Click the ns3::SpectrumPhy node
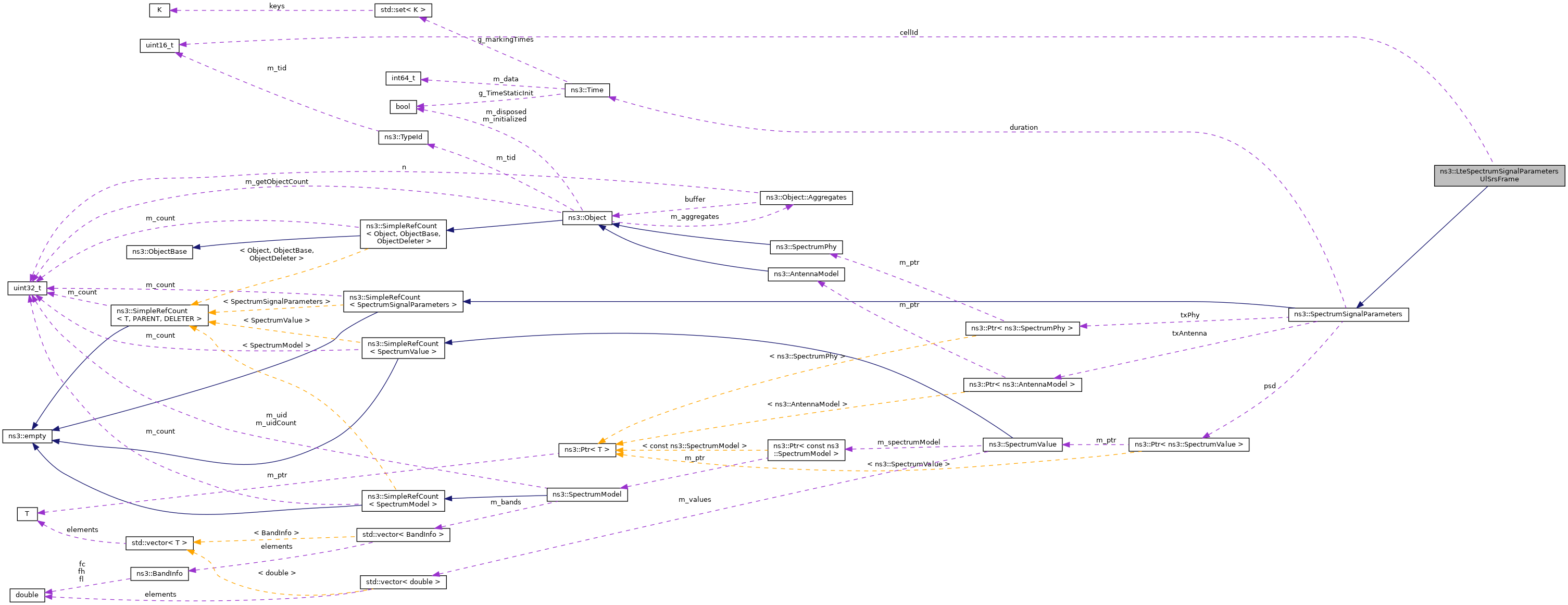The height and width of the screenshot is (605, 1568). [806, 247]
